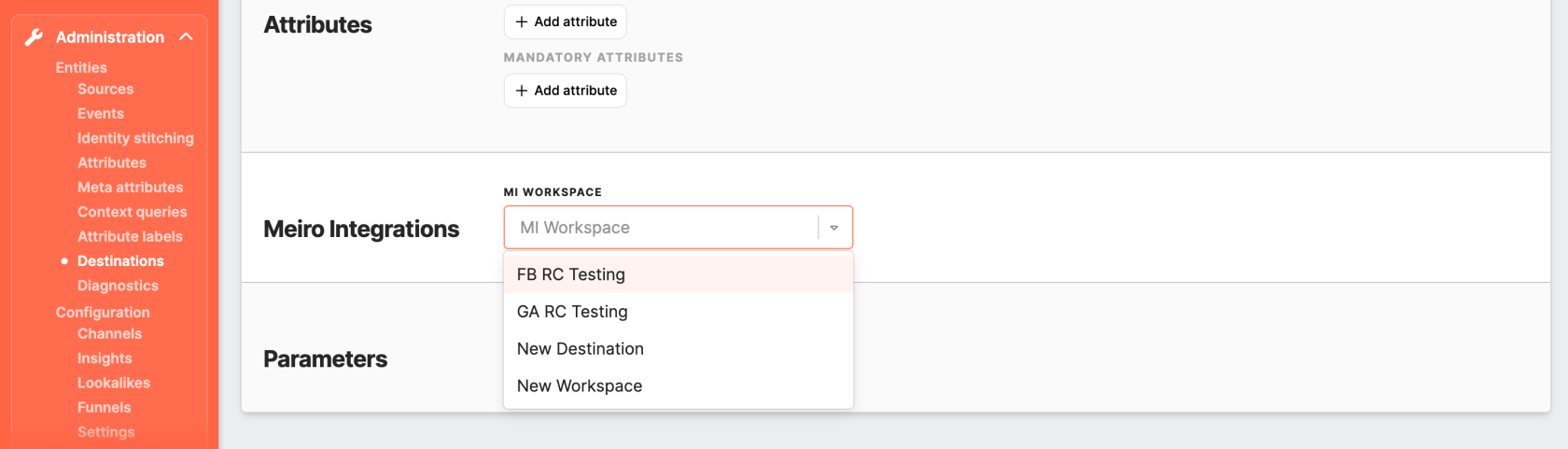
Task: Navigate to Attributes in sidebar
Action: (x=112, y=162)
